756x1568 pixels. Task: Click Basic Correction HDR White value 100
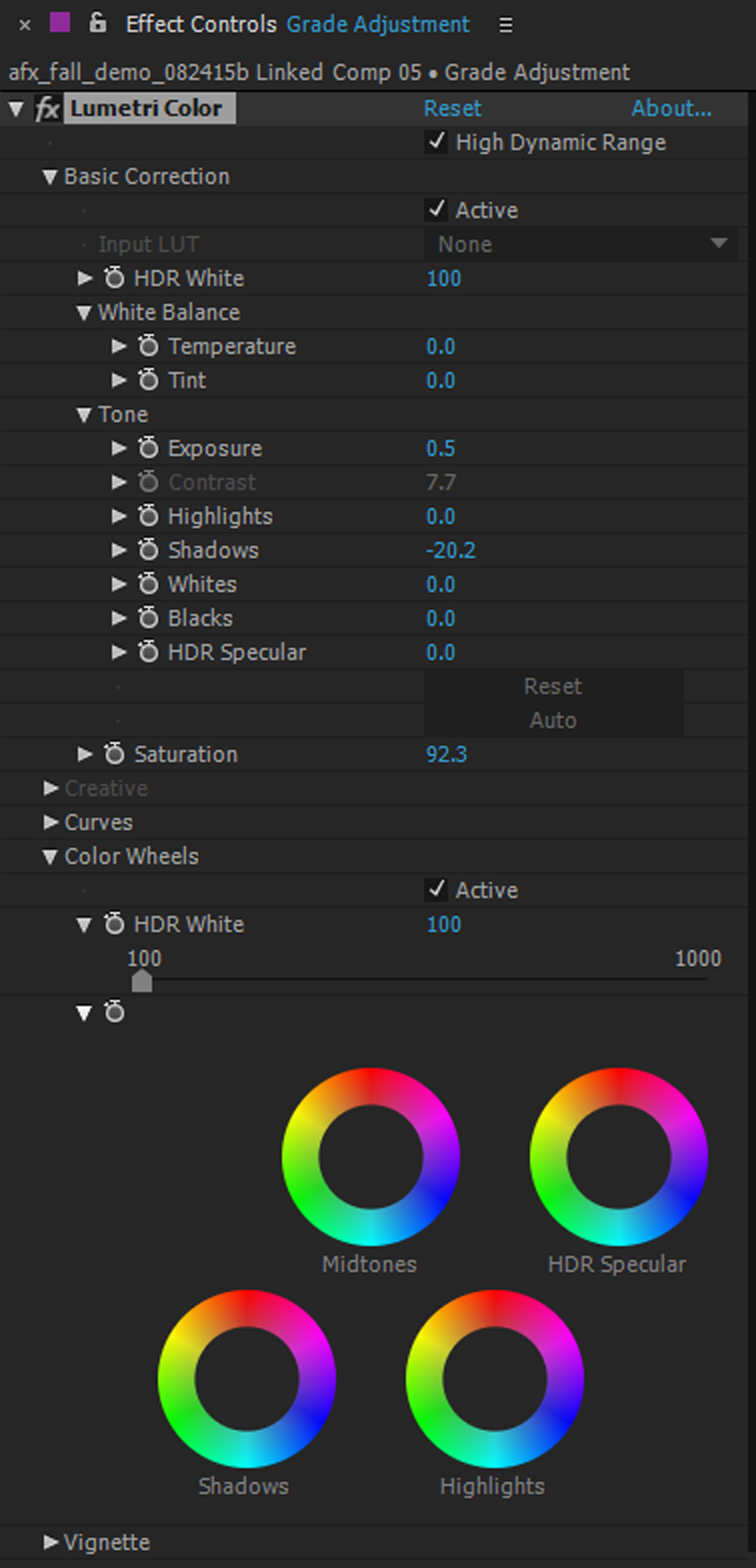coord(444,278)
